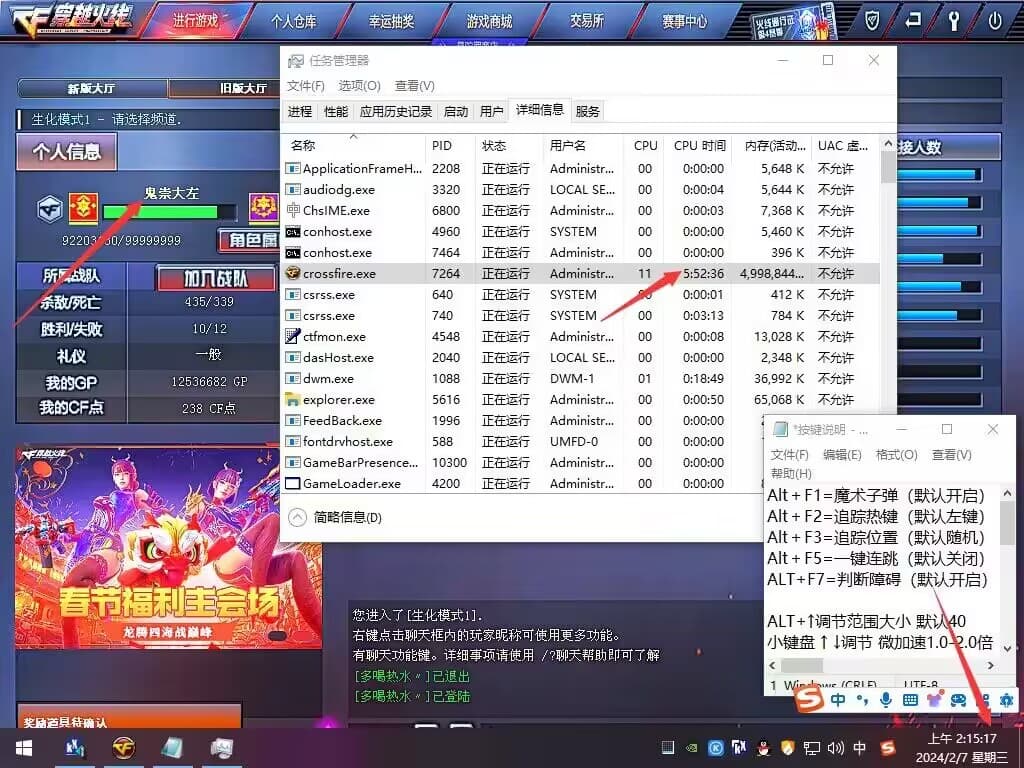Screen dimensions: 1024x768
Task: Click the CF badge icon beside player rank
Action: pyautogui.click(x=50, y=209)
